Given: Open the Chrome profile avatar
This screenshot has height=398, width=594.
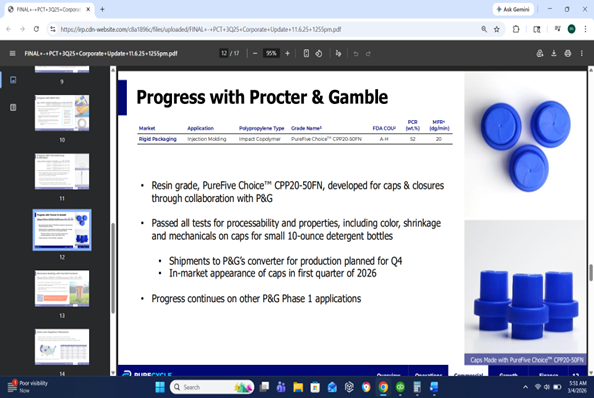Looking at the screenshot, I should click(x=571, y=29).
